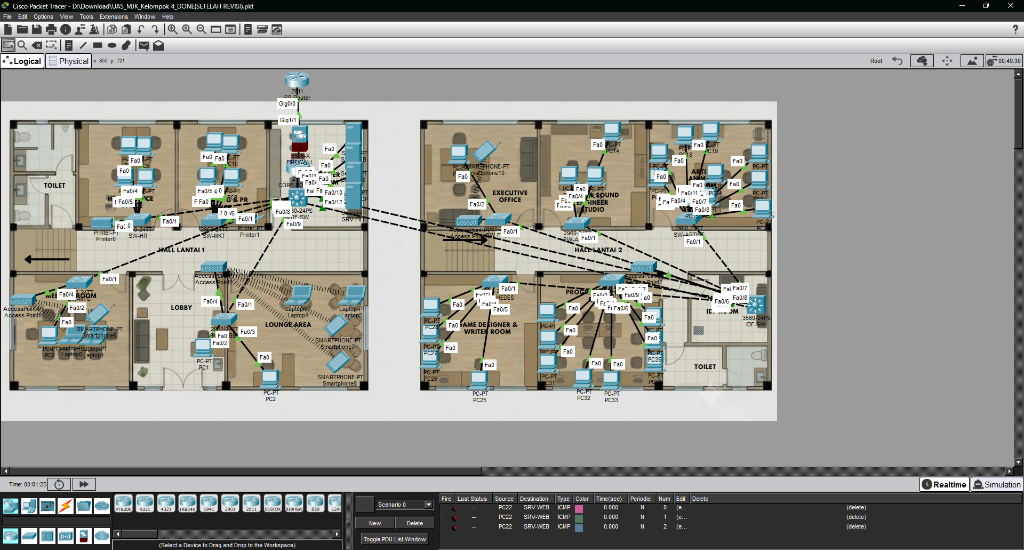Select the Draw Freeform tool
The image size is (1024, 550).
[126, 45]
